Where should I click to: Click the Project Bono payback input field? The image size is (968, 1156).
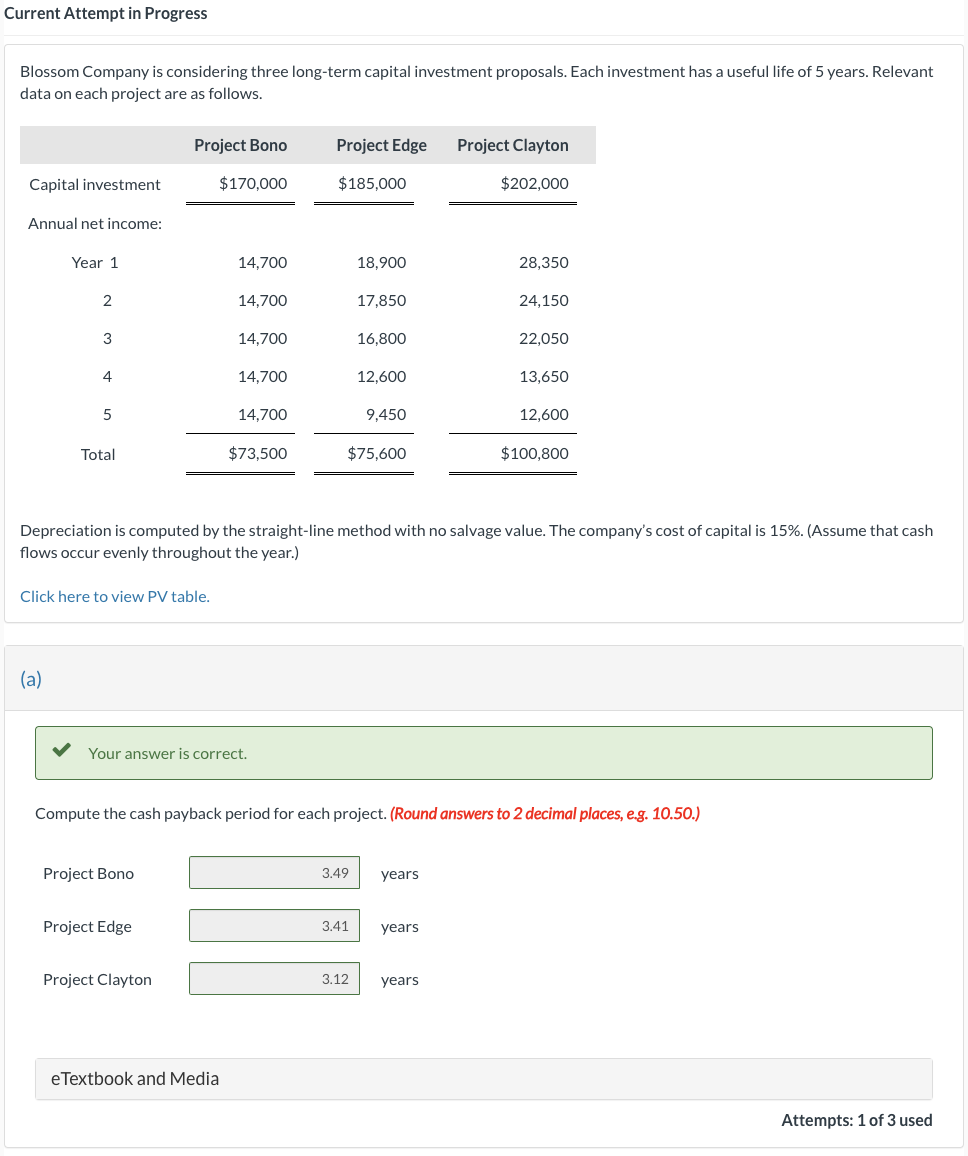pos(274,873)
